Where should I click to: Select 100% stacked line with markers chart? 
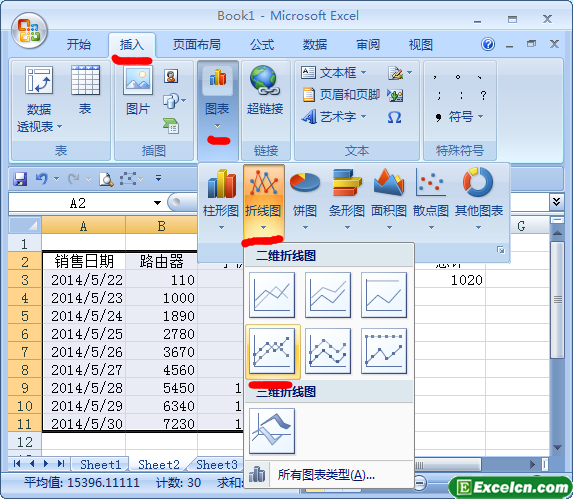[384, 351]
